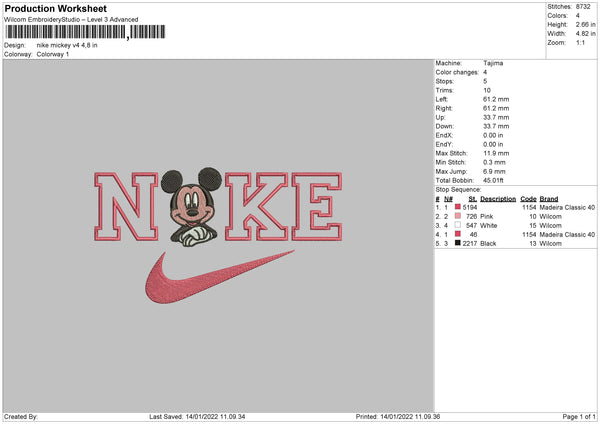The image size is (600, 424).
Task: Click stitch count 5194 in stop 1
Action: 470,207
